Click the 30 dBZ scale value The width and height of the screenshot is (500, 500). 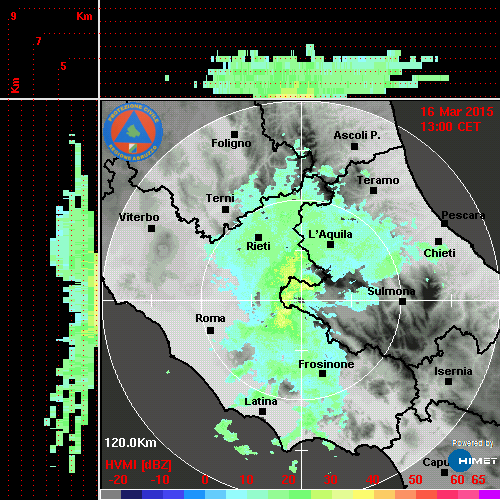(x=331, y=480)
